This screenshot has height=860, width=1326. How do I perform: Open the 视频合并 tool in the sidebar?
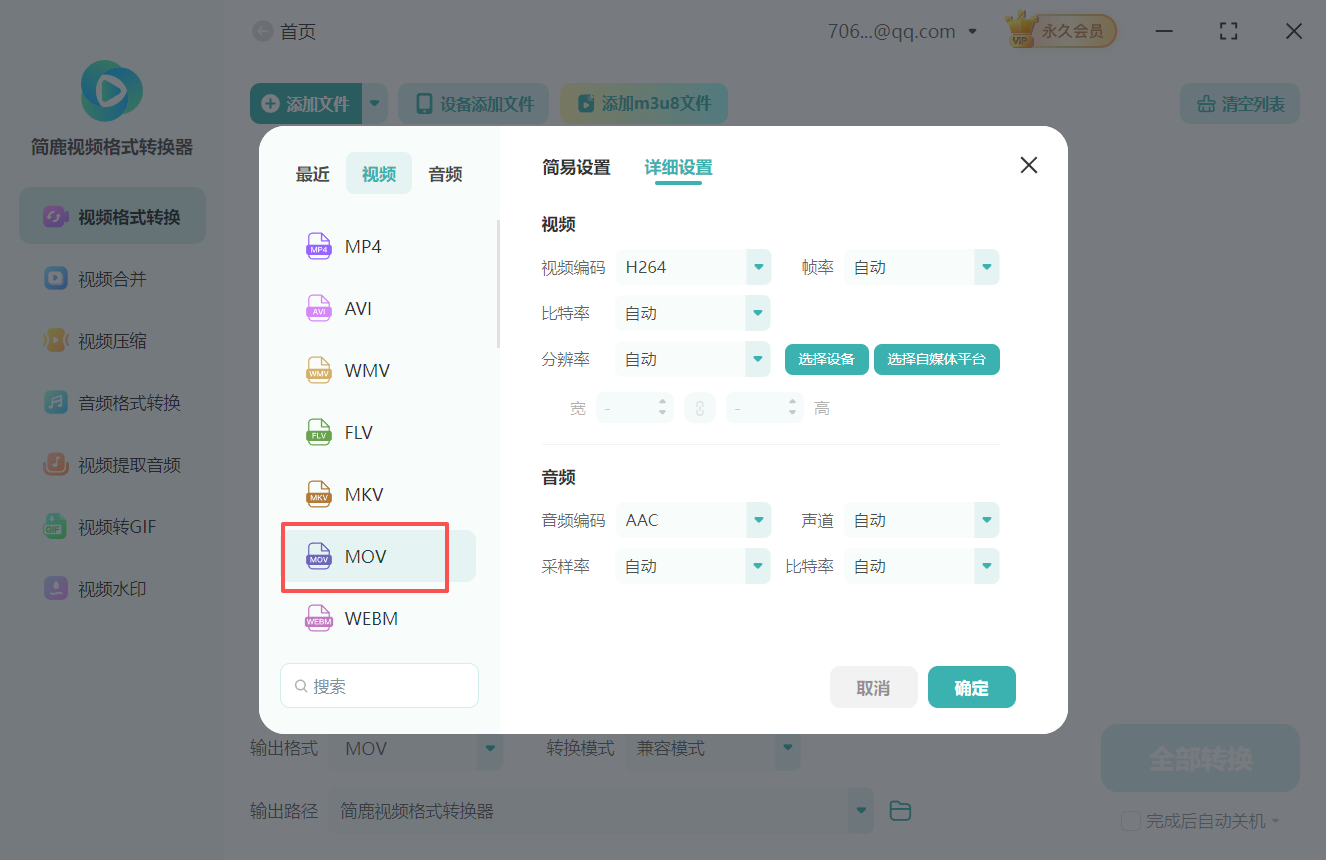pyautogui.click(x=111, y=278)
